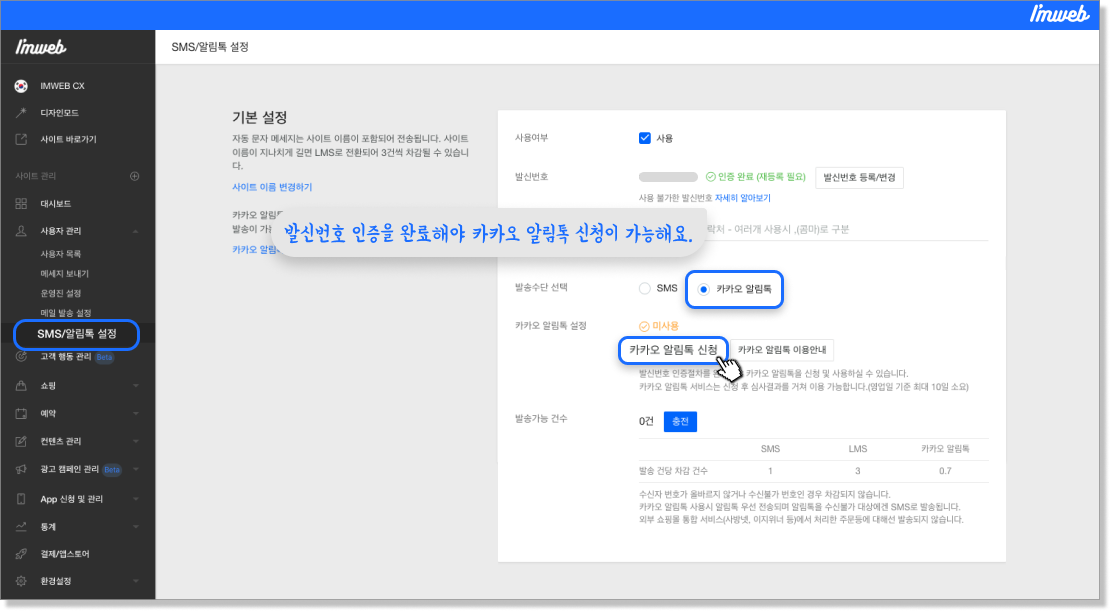The height and width of the screenshot is (611, 1110).
Task: Expand the 환경설정 menu arrow
Action: click(x=135, y=581)
